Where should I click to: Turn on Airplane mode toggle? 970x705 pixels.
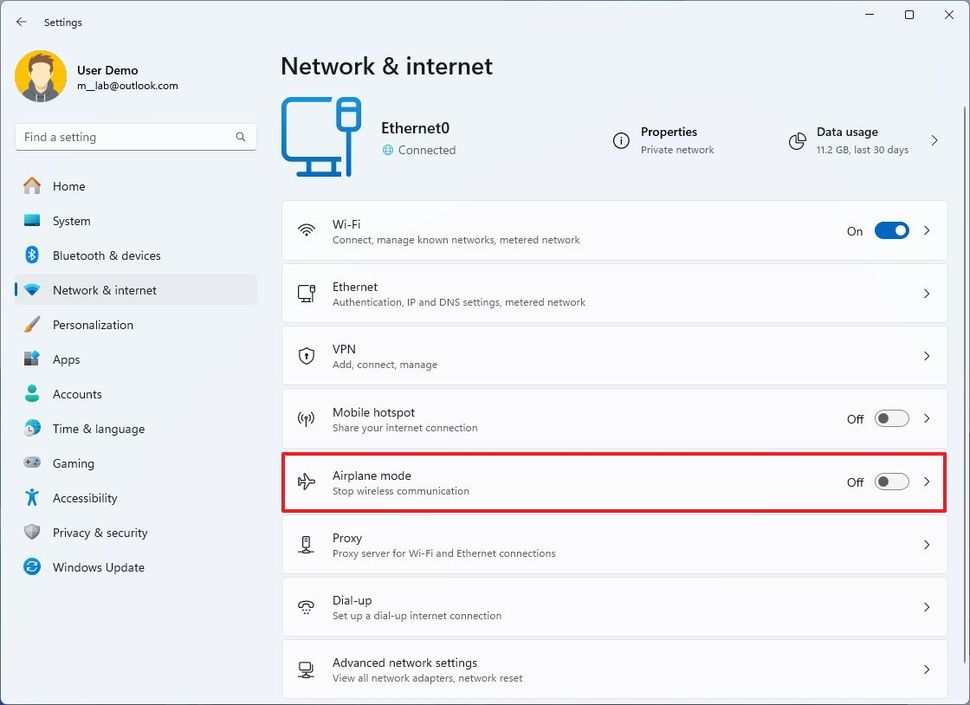click(891, 481)
